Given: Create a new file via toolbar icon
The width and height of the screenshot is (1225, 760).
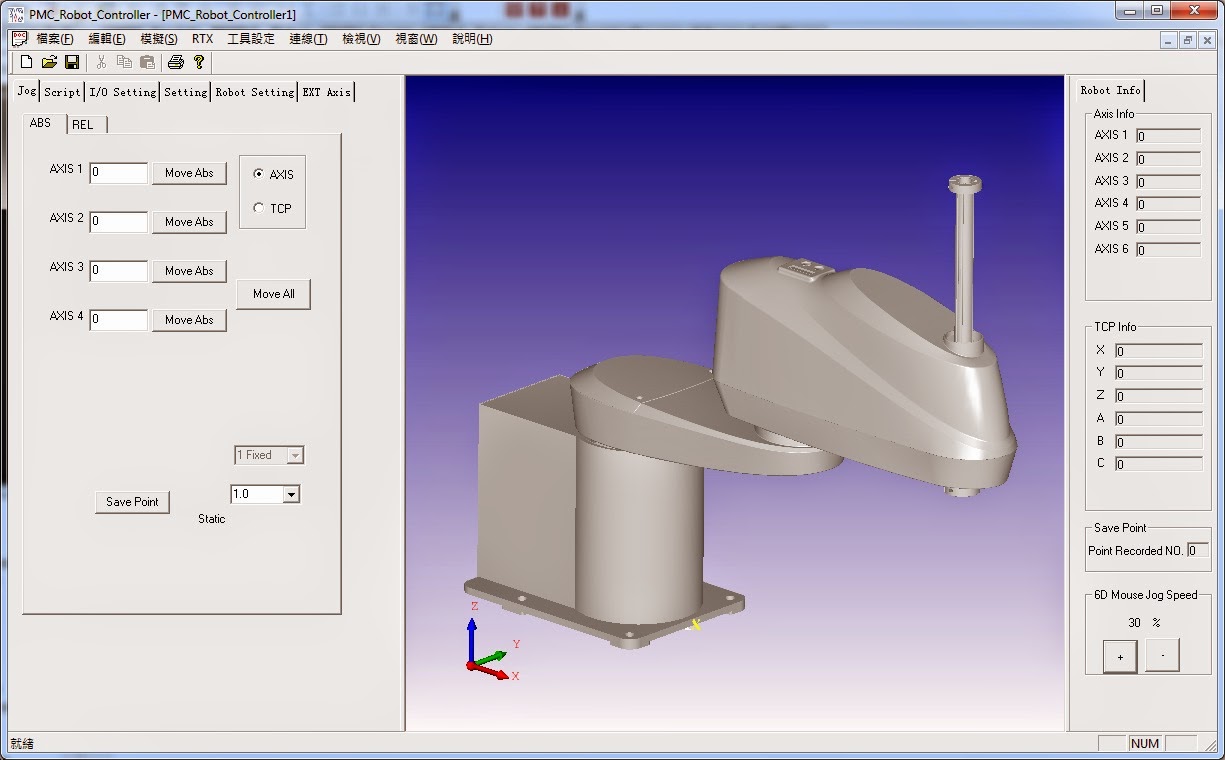Looking at the screenshot, I should (25, 62).
